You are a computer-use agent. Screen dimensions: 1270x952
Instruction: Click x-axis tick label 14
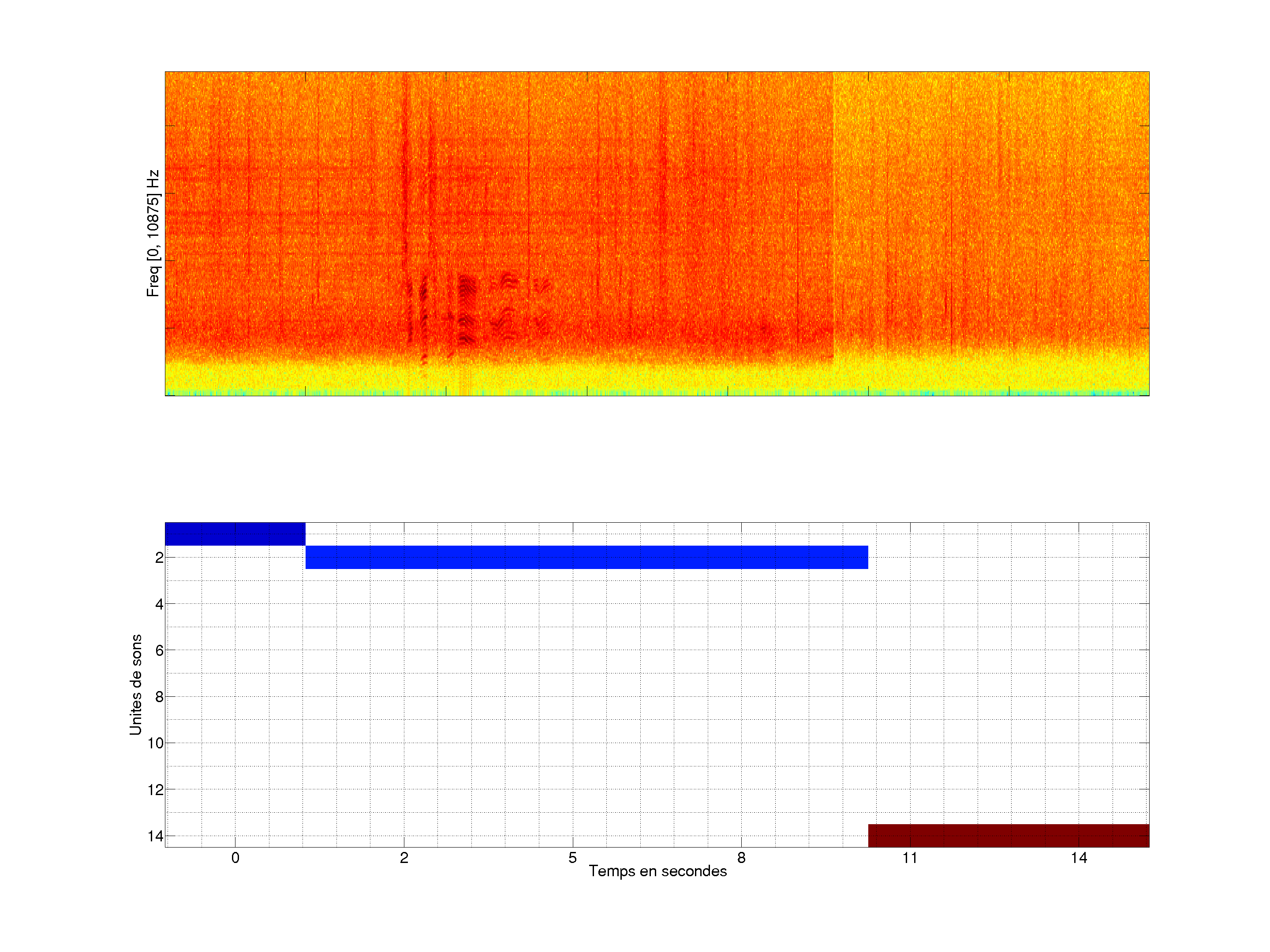[1079, 858]
